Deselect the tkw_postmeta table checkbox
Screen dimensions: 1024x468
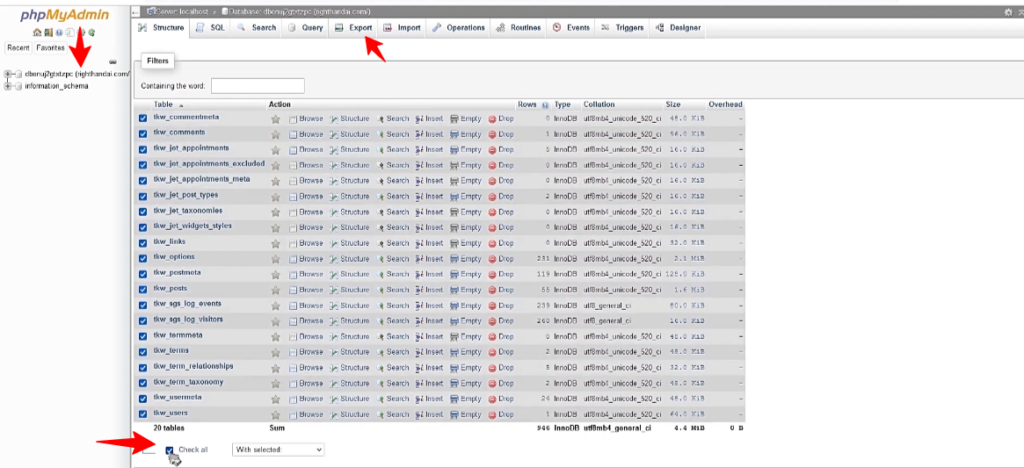143,274
